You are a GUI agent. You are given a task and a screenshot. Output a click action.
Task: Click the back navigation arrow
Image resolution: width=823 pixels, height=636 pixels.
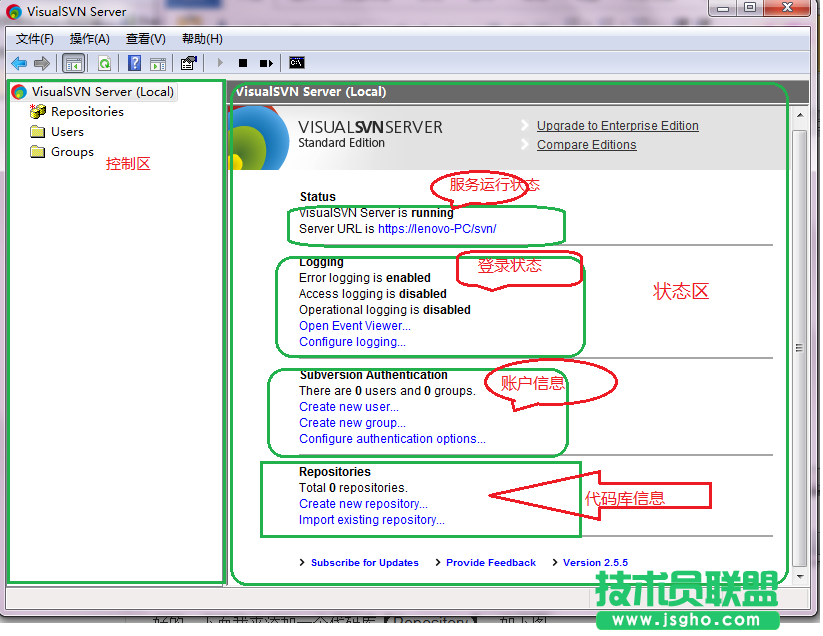tap(19, 62)
